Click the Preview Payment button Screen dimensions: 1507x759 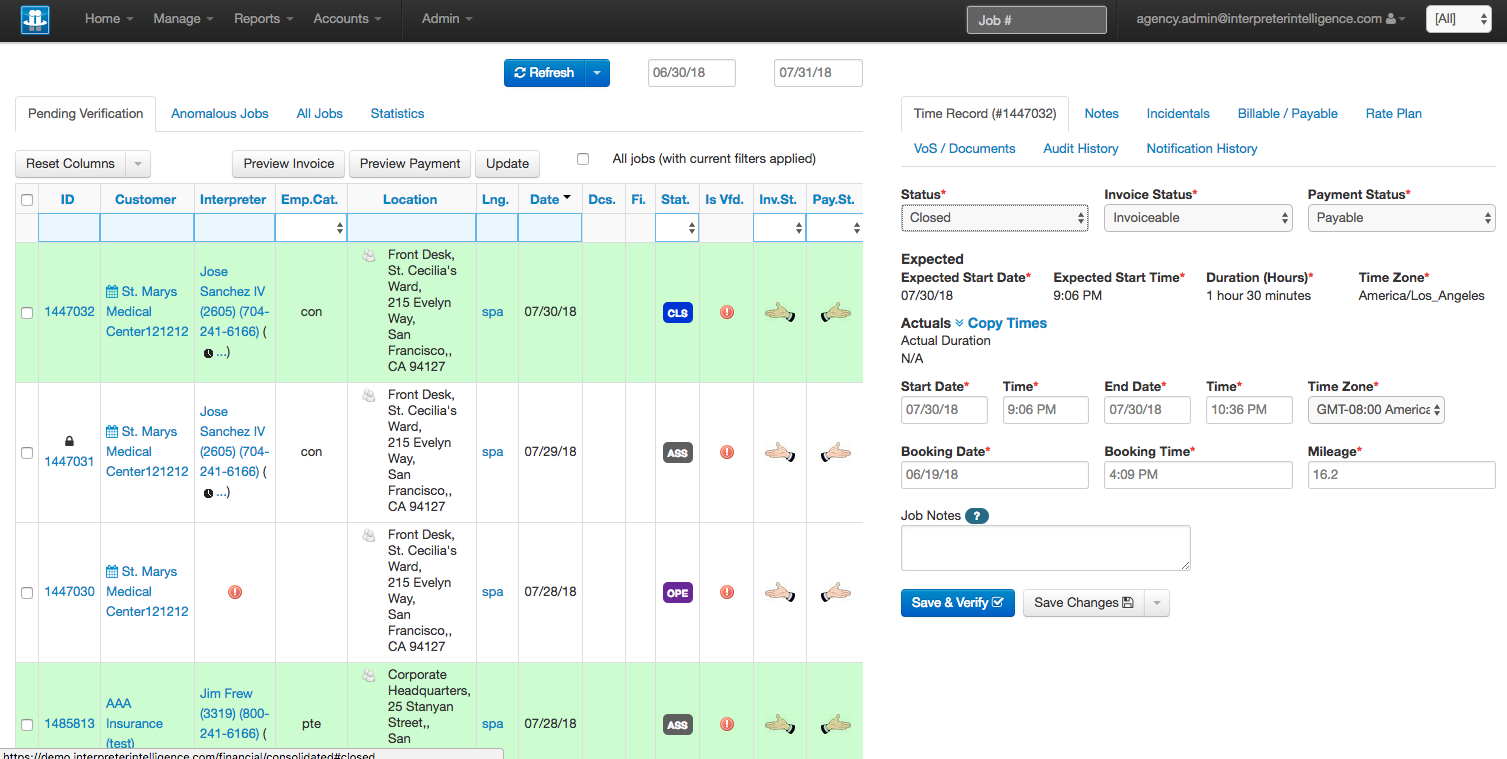410,164
